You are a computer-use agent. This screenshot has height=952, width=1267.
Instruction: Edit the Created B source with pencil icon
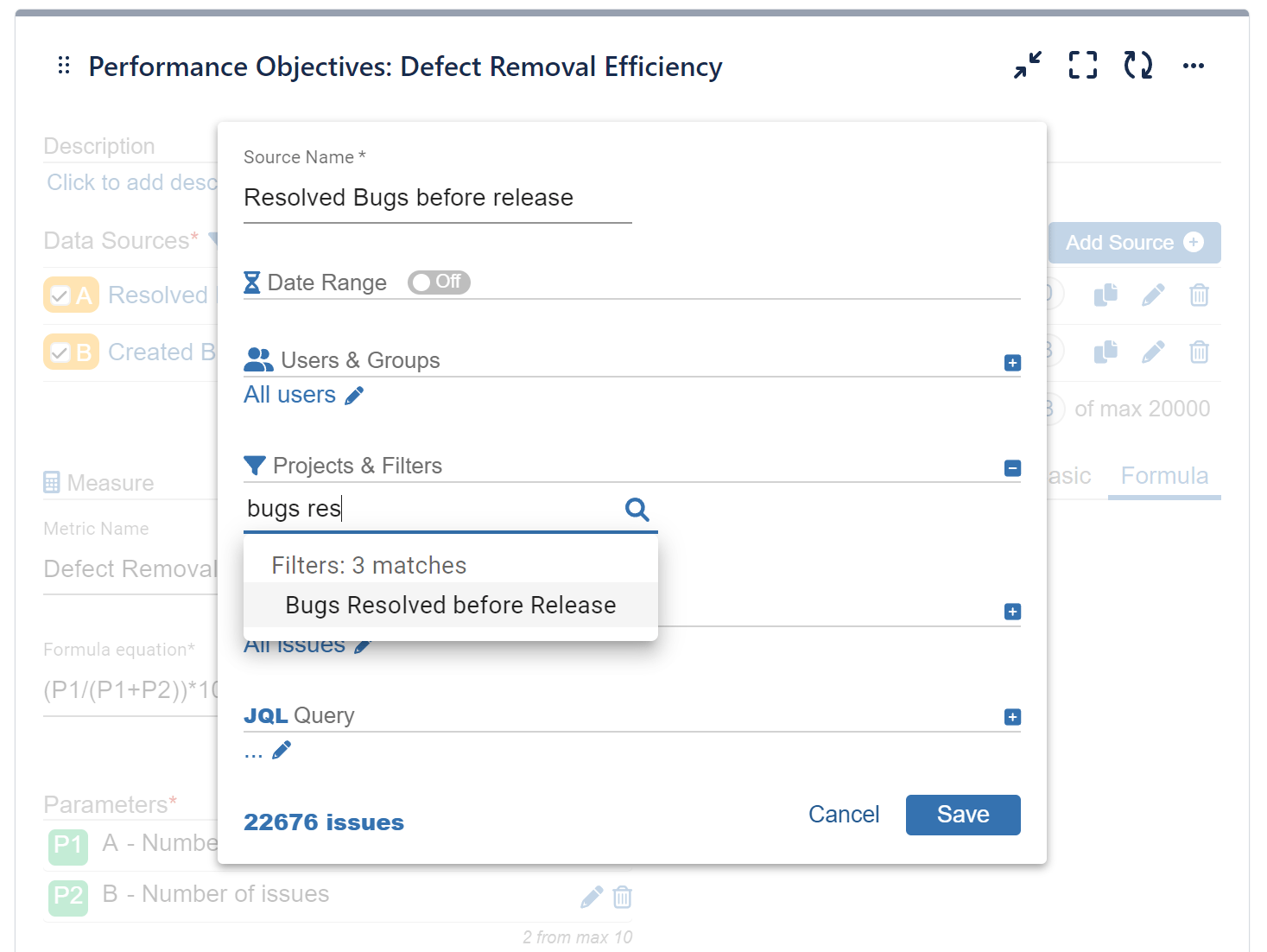point(1152,352)
